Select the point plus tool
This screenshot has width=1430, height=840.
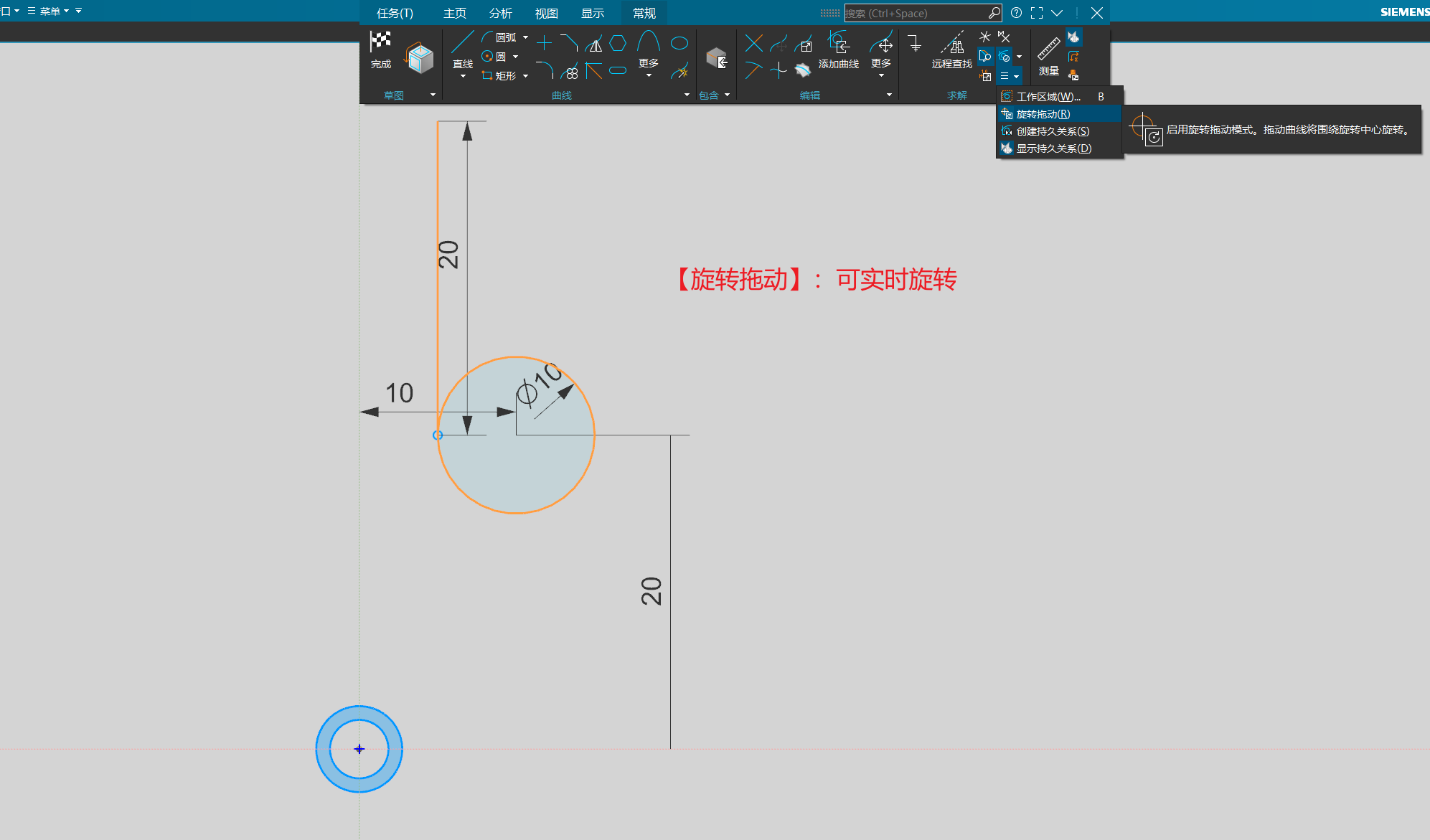click(544, 43)
